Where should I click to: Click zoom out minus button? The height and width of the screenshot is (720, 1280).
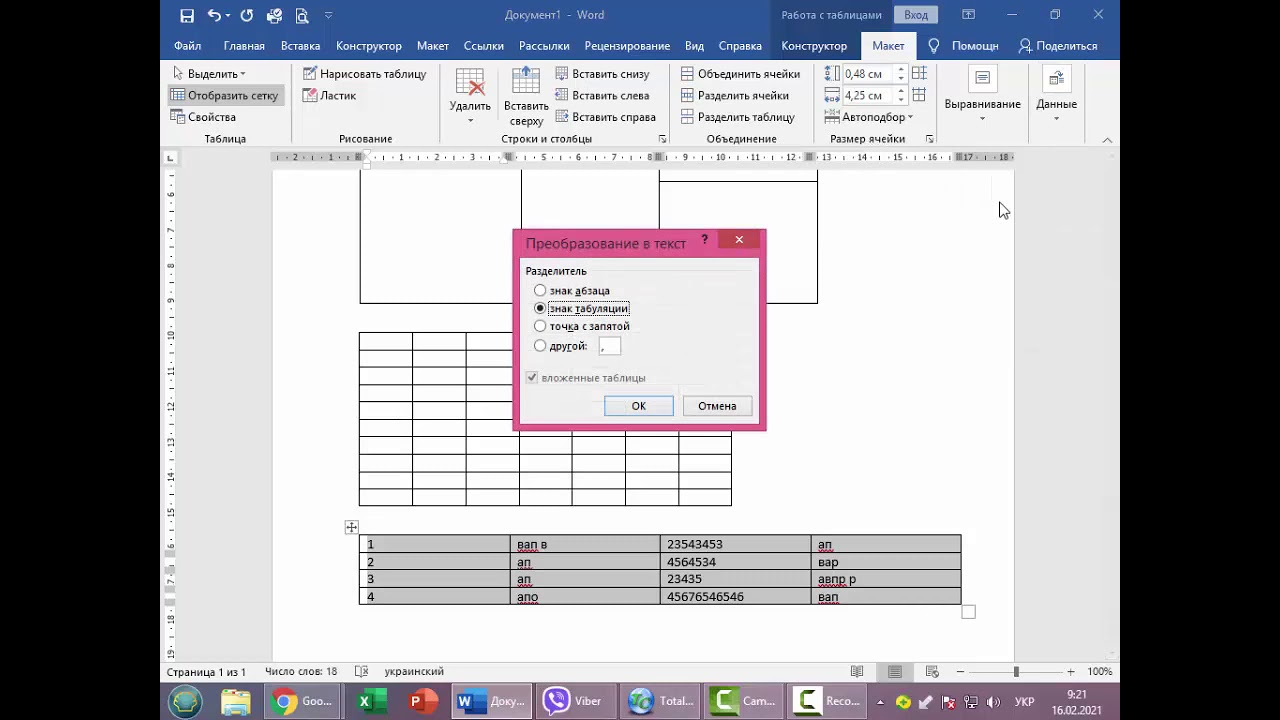coord(960,672)
